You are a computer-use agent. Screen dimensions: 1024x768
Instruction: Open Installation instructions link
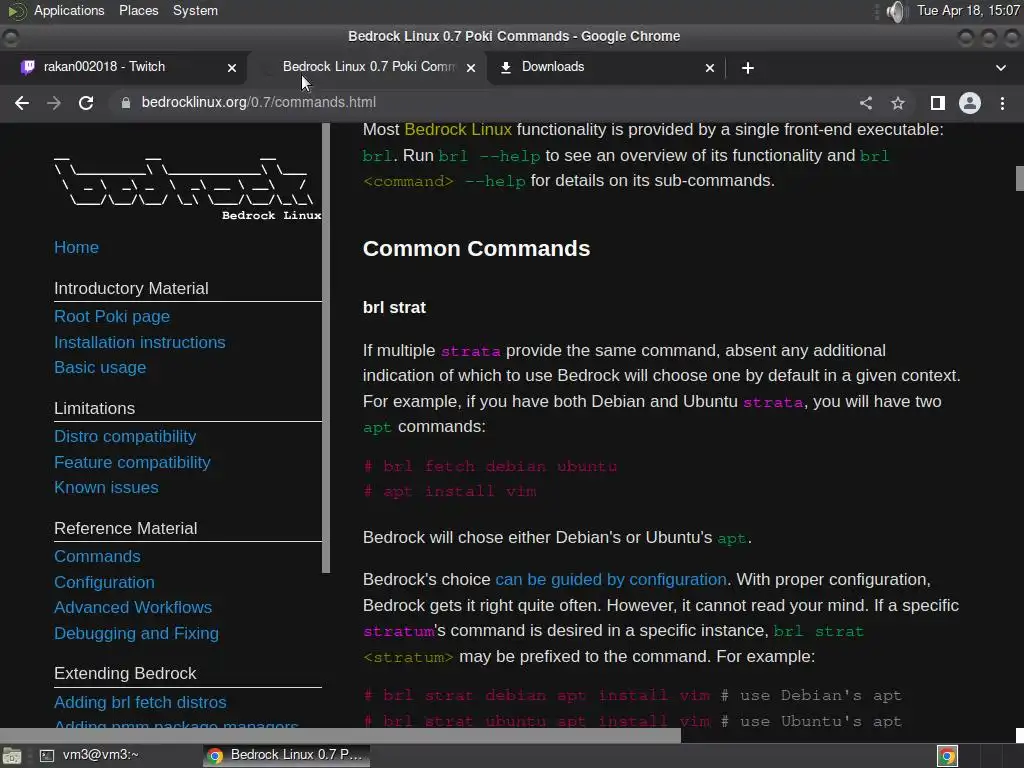(x=140, y=342)
